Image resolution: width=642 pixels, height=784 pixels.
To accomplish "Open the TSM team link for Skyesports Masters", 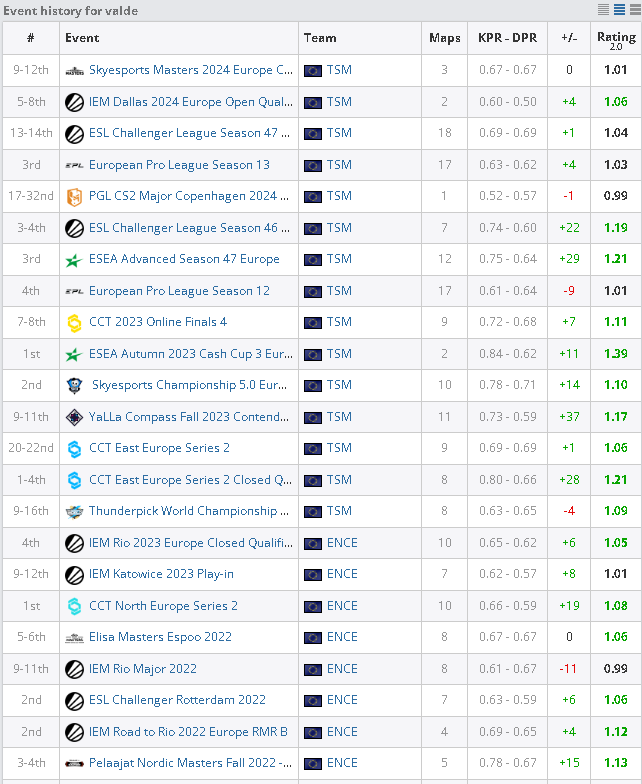I will click(x=339, y=70).
